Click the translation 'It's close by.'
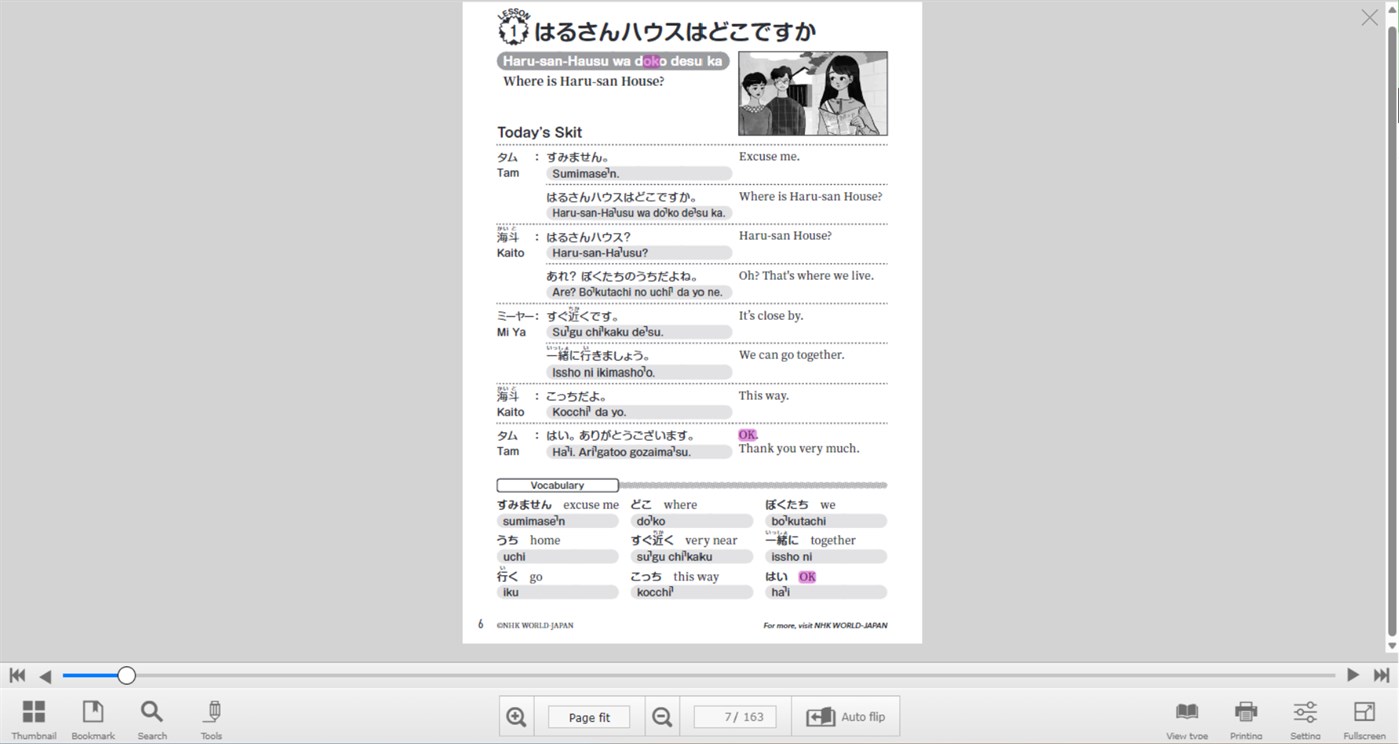1399x744 pixels. click(771, 315)
